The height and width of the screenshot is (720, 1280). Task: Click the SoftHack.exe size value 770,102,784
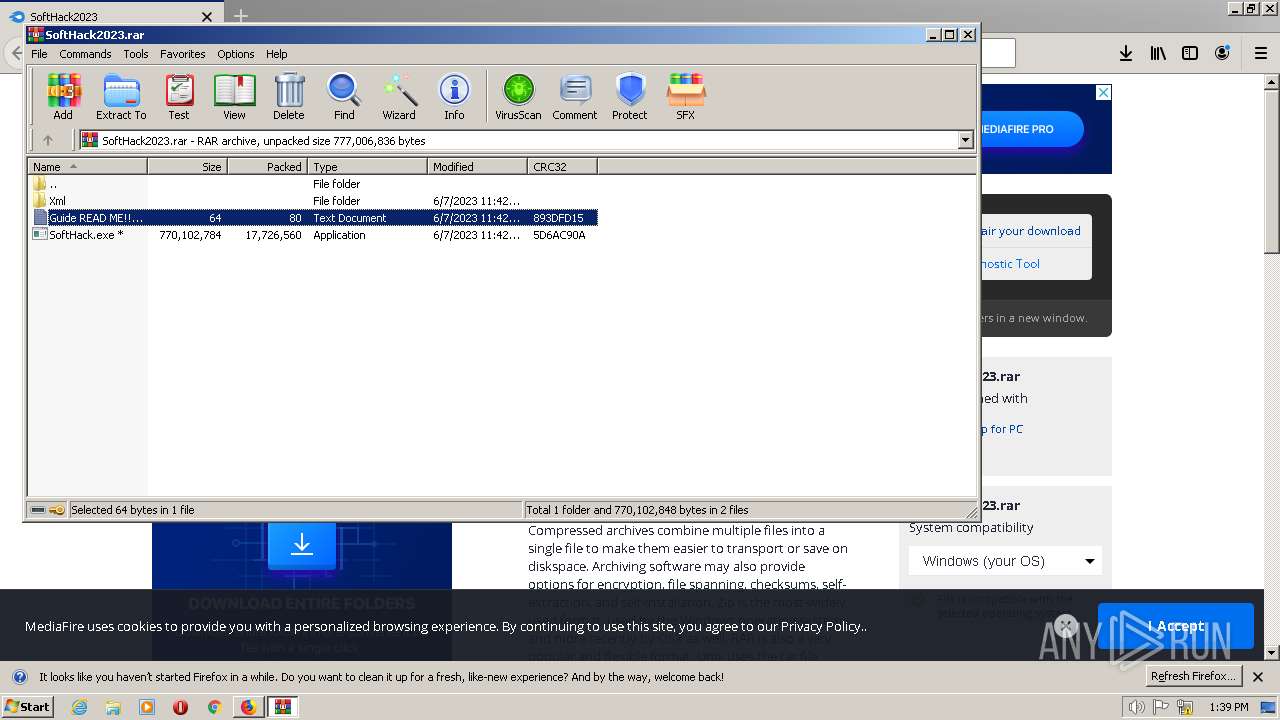(190, 235)
